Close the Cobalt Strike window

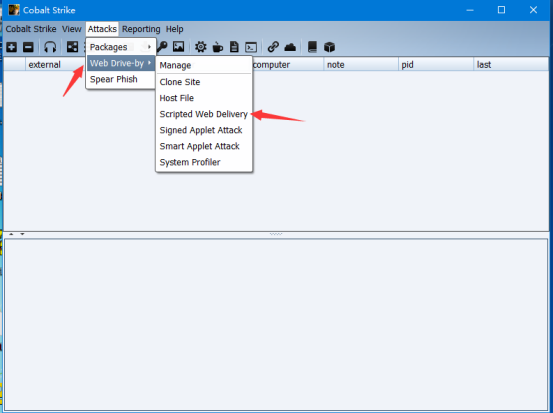point(533,10)
